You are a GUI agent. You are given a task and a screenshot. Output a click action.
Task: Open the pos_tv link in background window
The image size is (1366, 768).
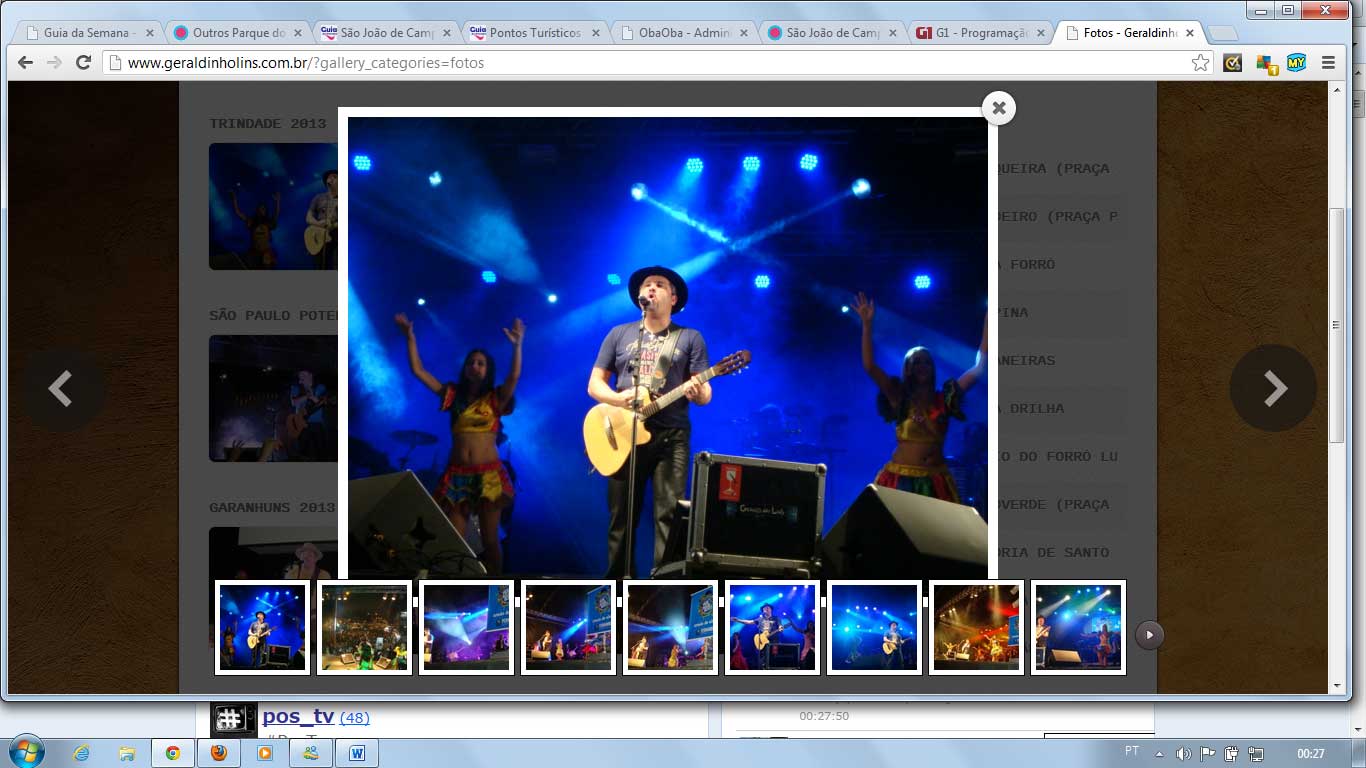298,717
